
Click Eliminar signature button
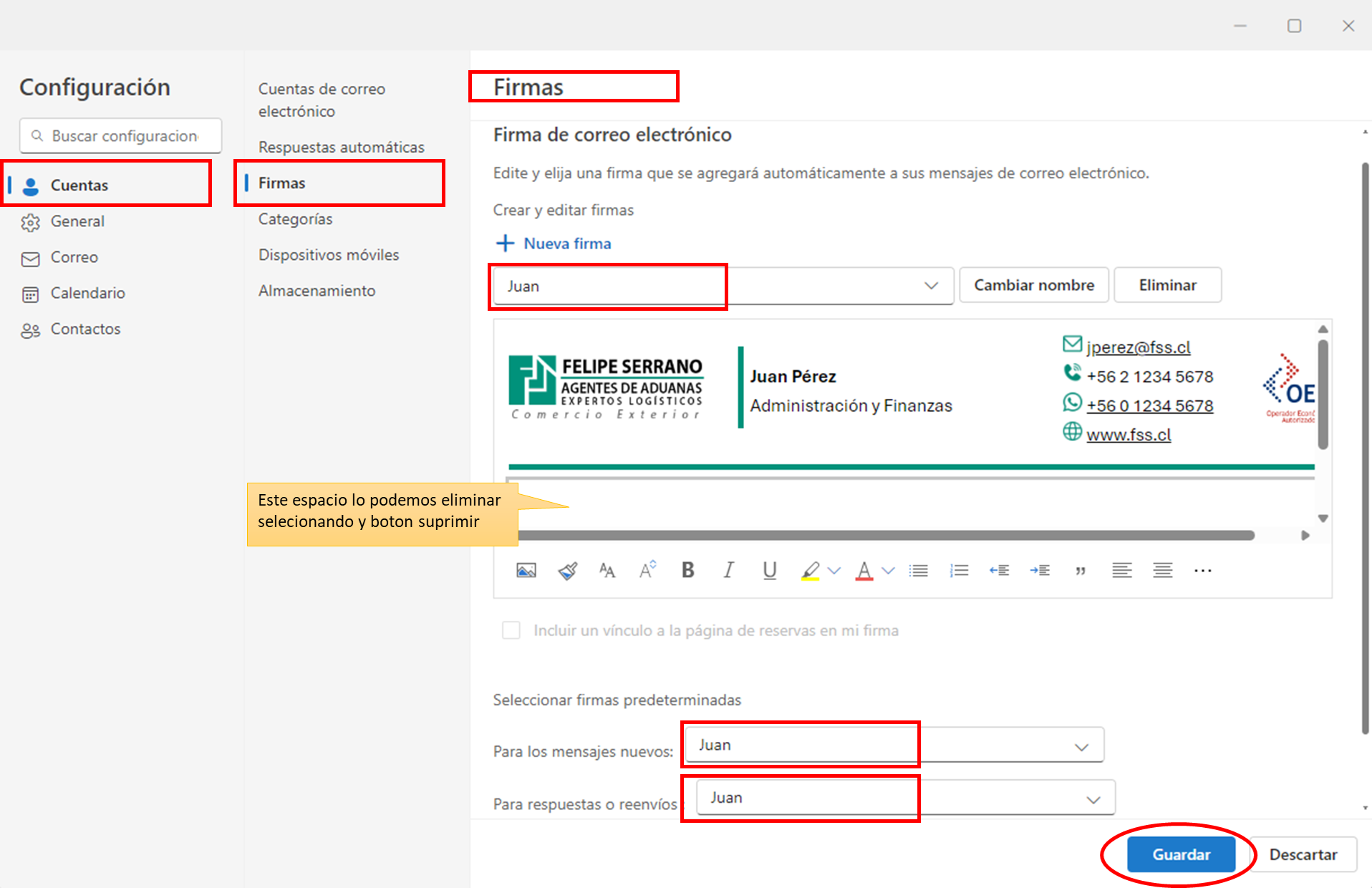pos(1168,285)
